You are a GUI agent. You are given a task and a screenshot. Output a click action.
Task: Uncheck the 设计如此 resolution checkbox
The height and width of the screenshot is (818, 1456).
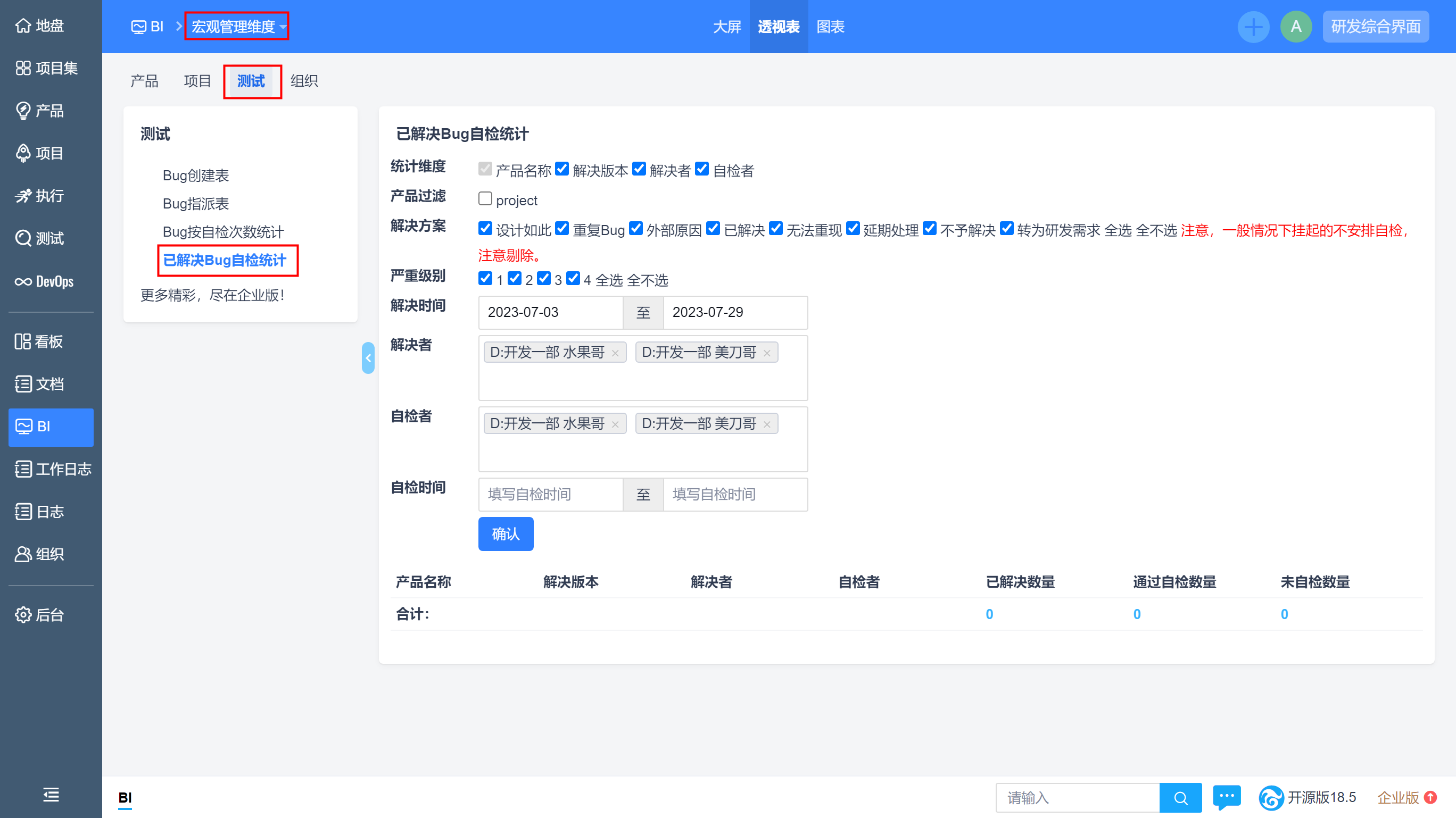(485, 228)
